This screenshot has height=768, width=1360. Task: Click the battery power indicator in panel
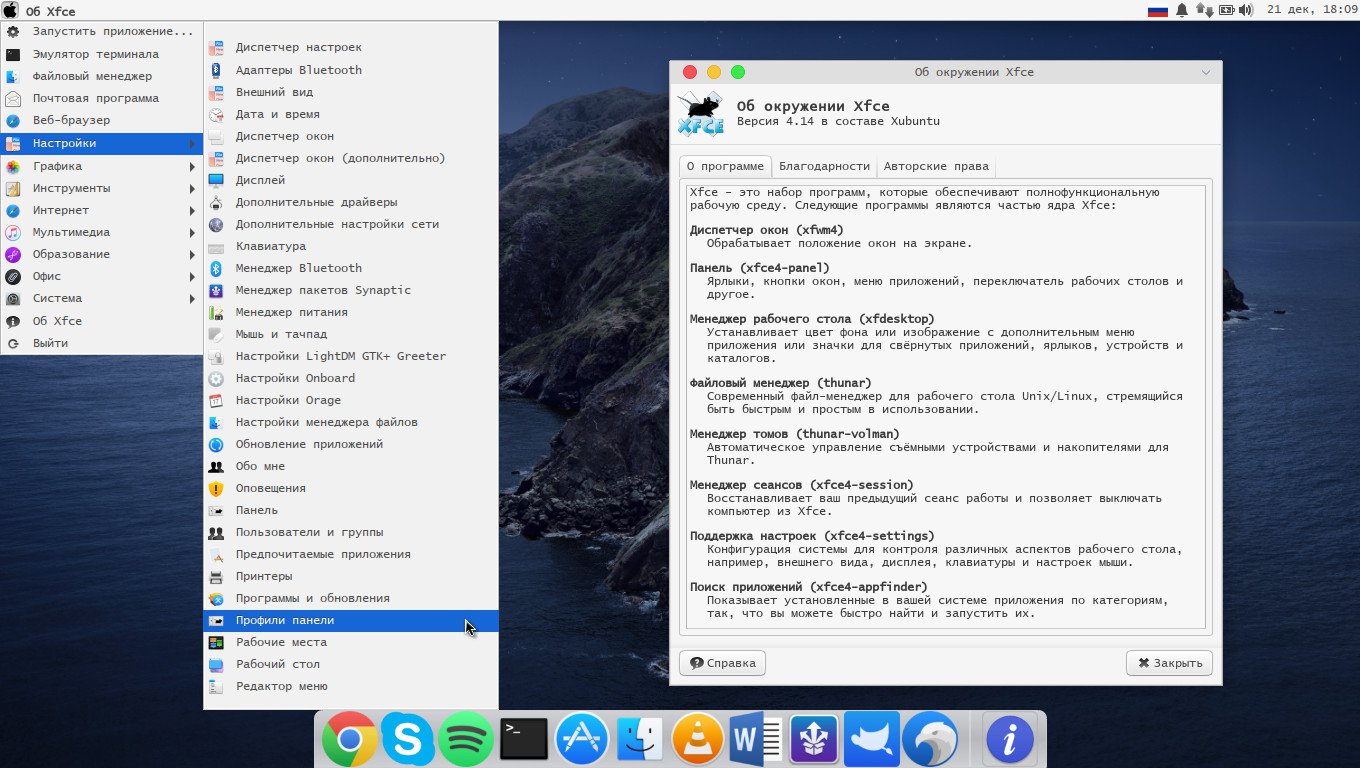click(1225, 10)
